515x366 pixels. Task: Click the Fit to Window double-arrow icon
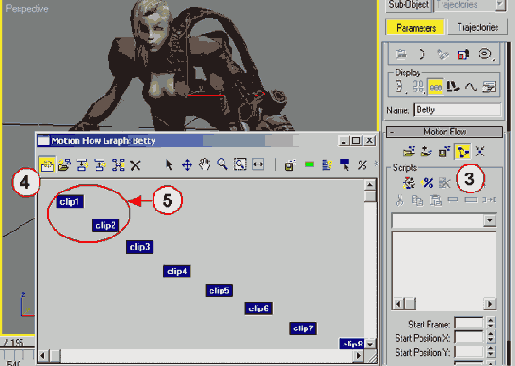coord(258,164)
